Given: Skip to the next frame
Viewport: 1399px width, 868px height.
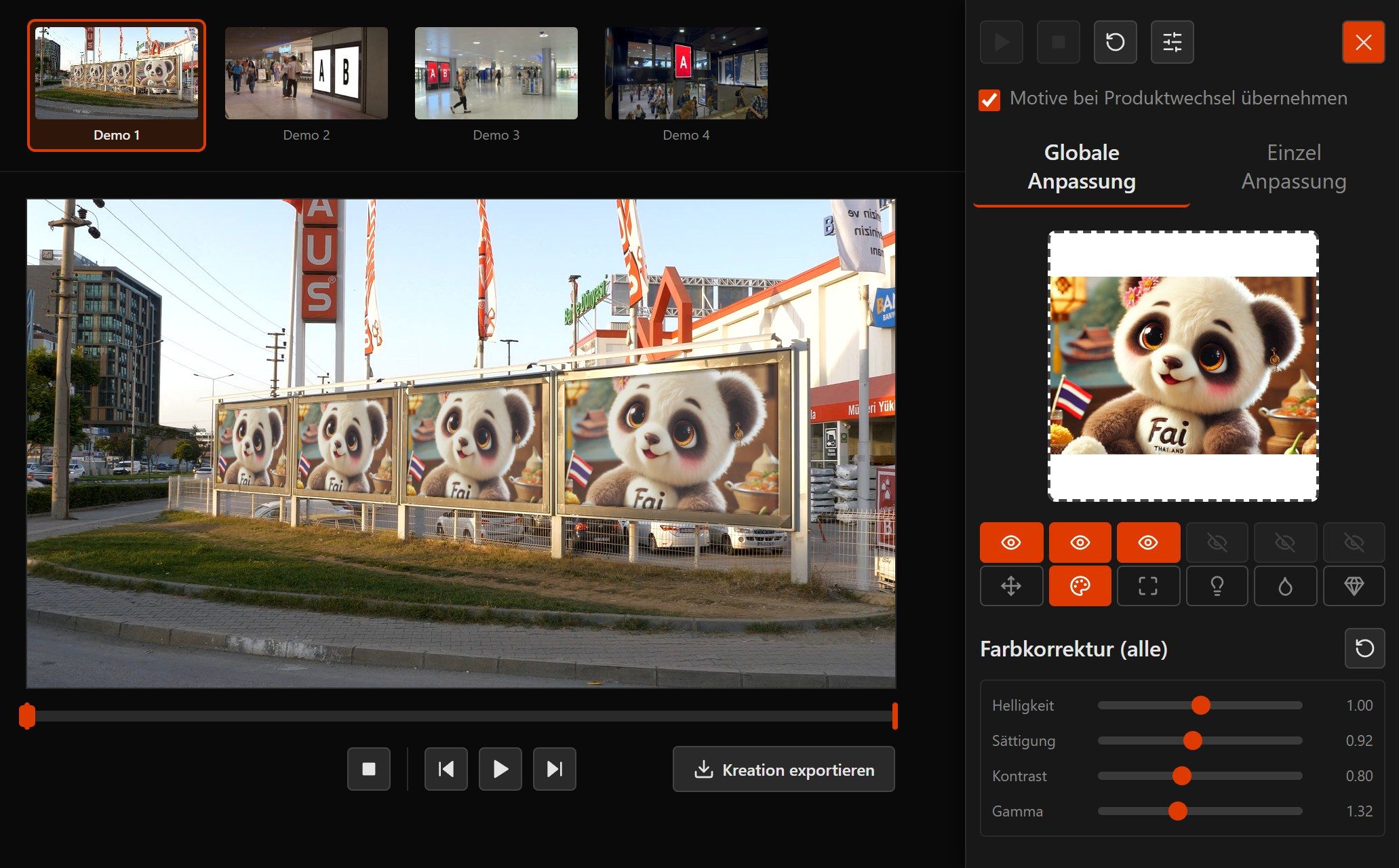Looking at the screenshot, I should (555, 769).
